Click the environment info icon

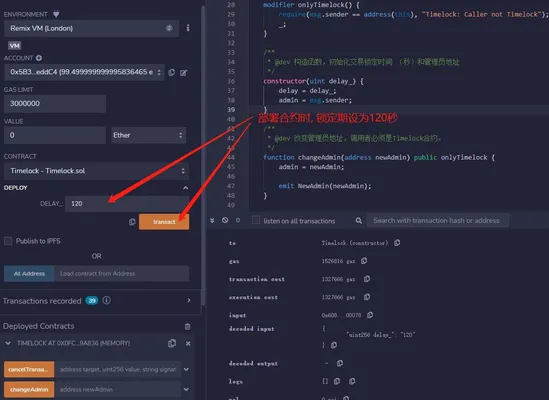pos(188,28)
